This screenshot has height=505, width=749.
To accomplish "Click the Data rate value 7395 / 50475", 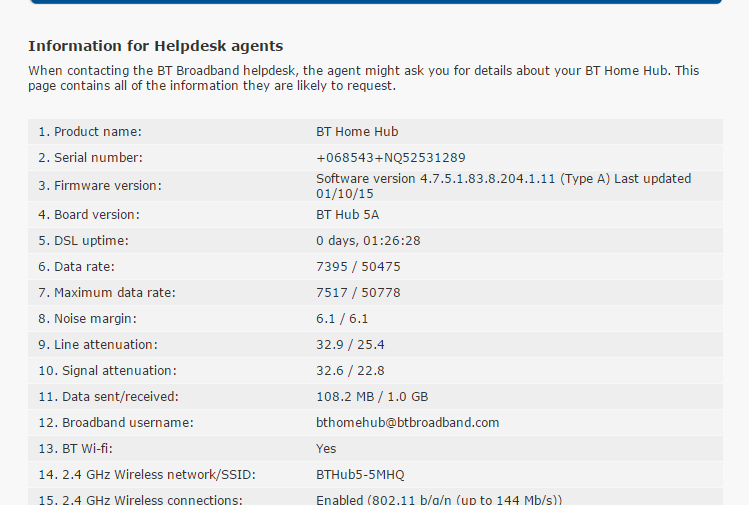I will click(358, 267).
